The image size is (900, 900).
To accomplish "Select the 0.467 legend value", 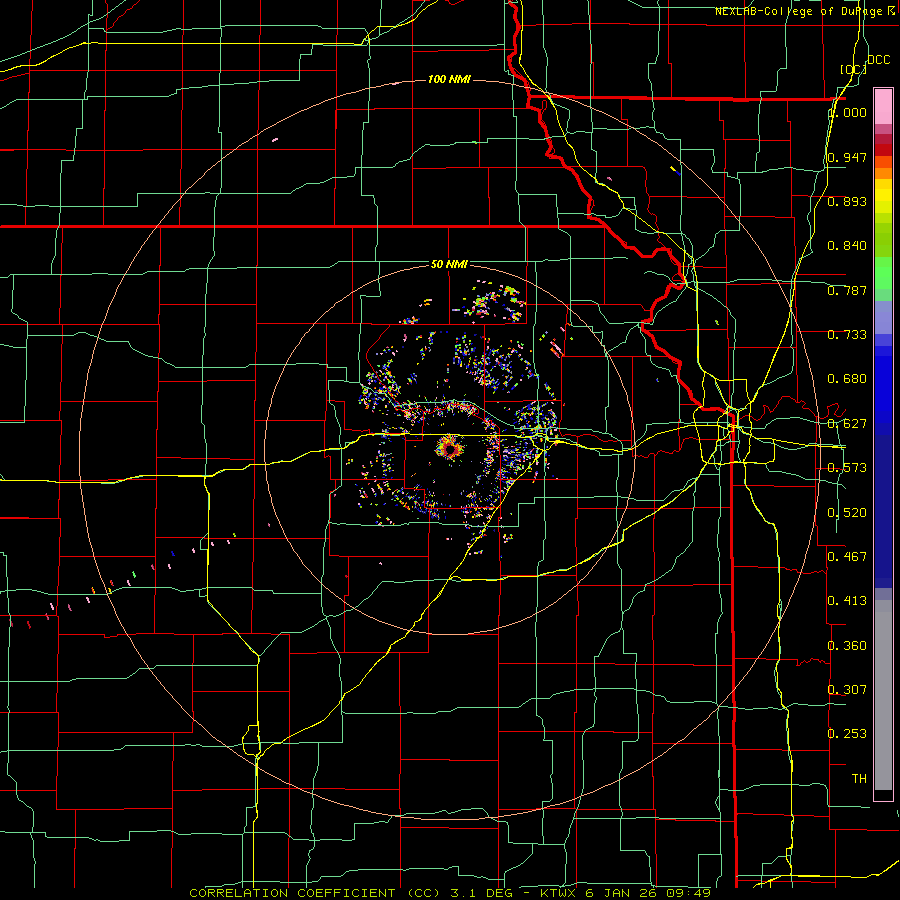I will [847, 556].
